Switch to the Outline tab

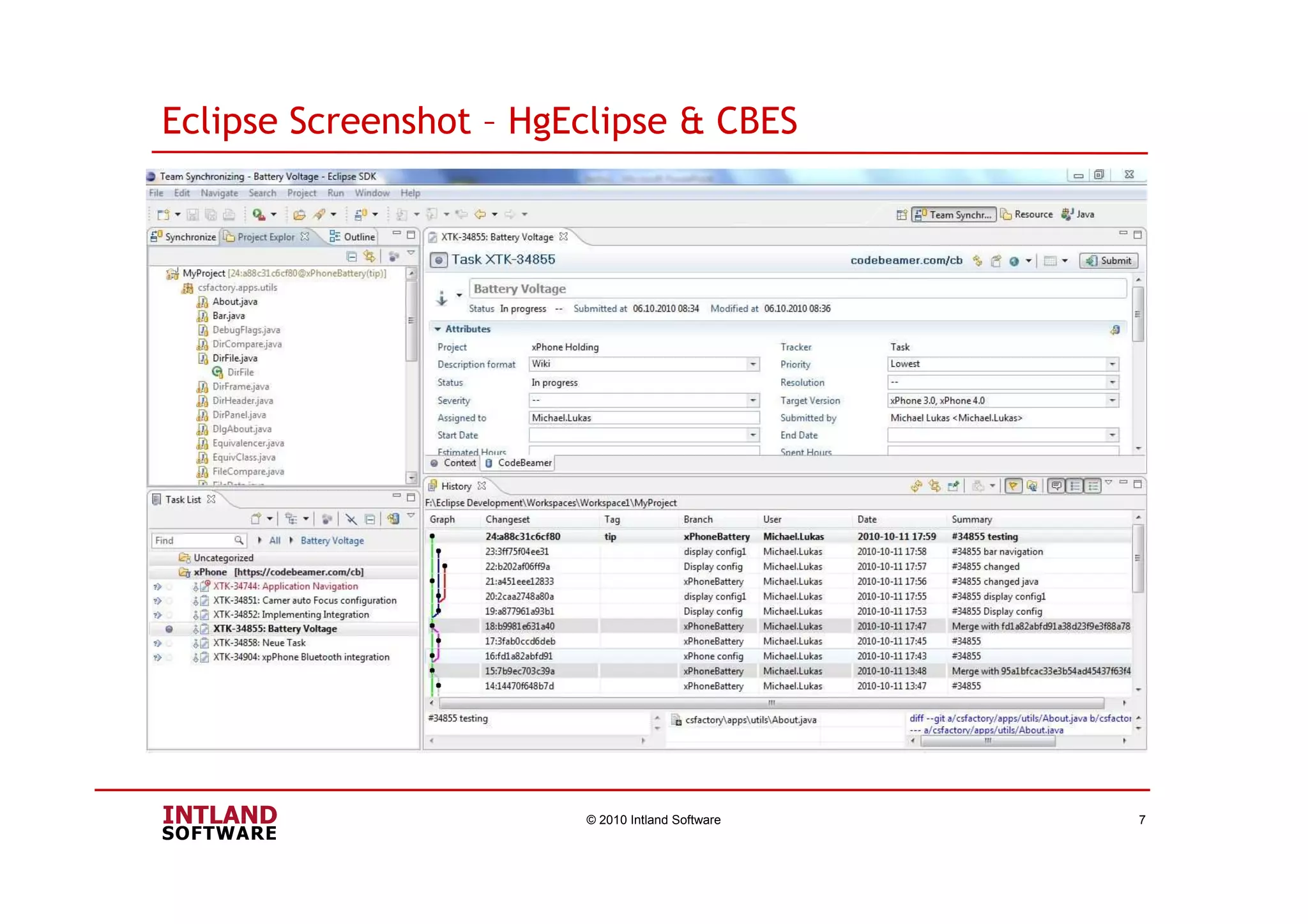(x=352, y=237)
